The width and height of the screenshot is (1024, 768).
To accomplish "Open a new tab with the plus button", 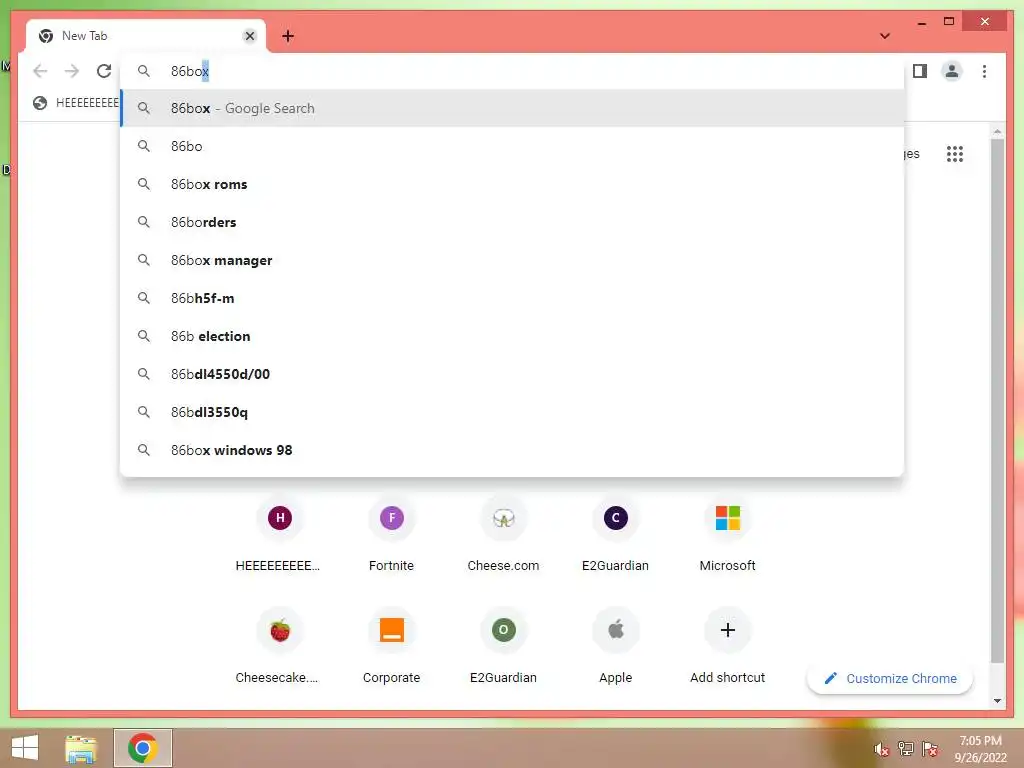I will [x=288, y=36].
